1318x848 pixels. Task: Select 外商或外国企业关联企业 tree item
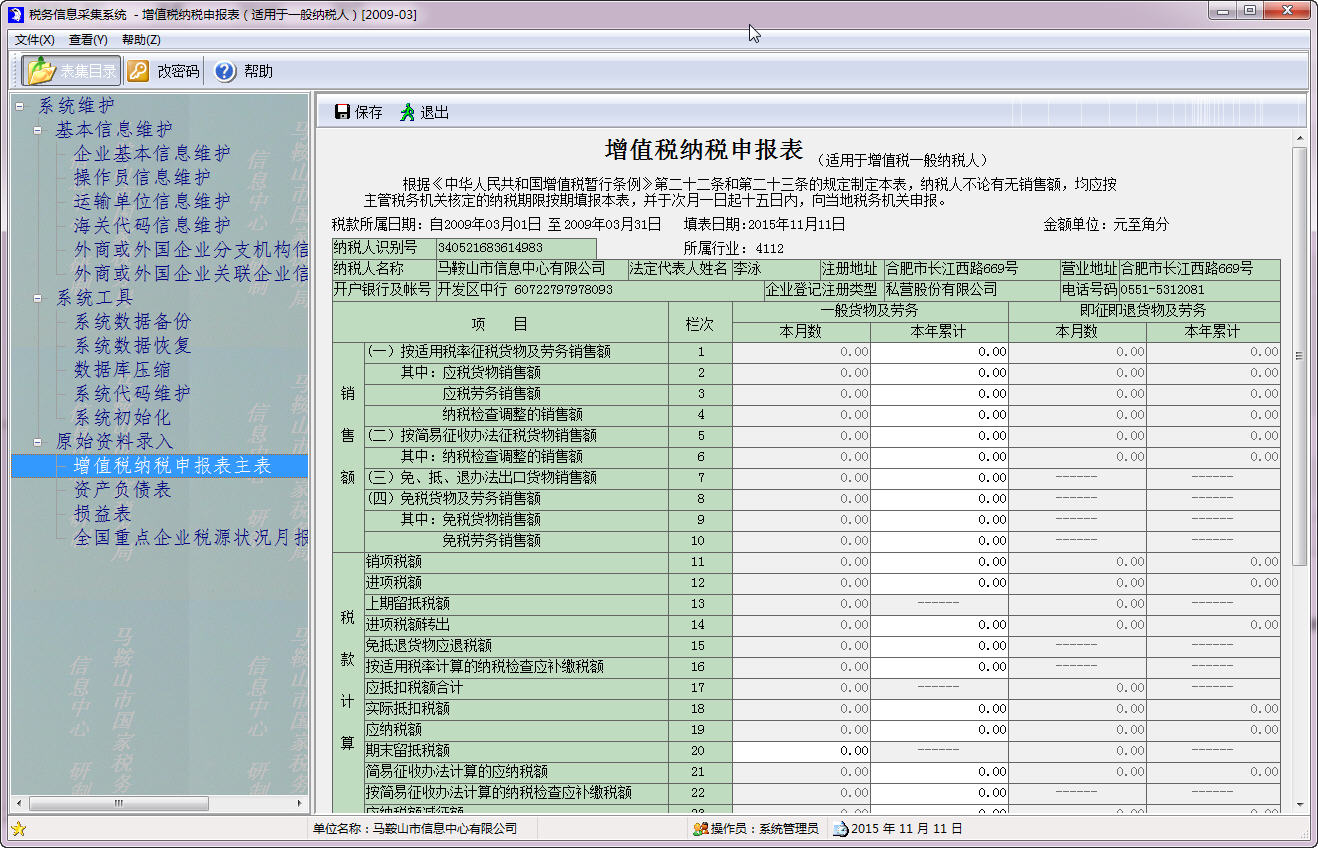[190, 273]
